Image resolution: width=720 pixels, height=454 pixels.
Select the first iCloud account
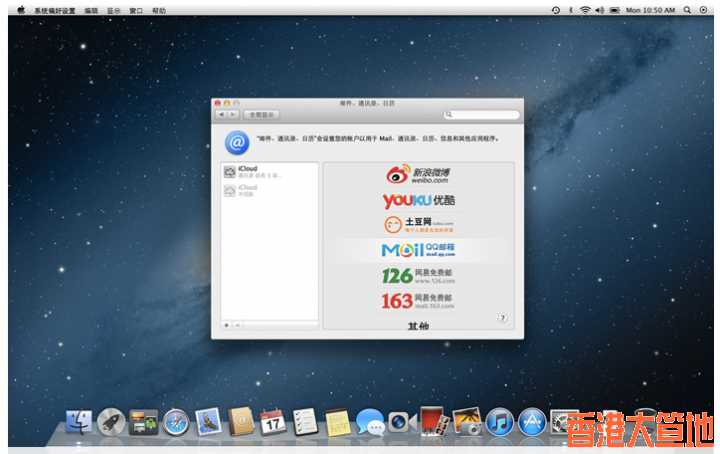click(270, 172)
